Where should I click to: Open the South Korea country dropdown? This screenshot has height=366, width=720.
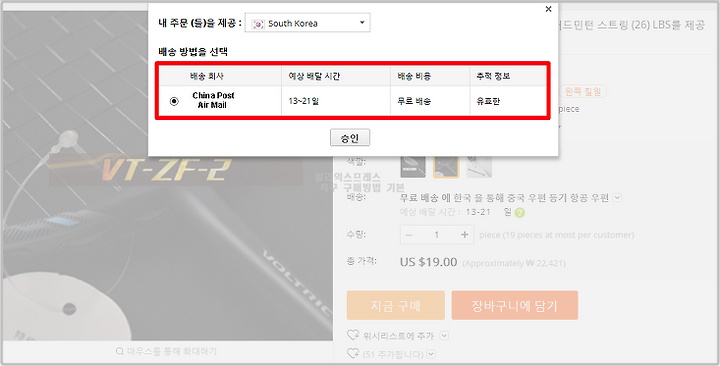tap(307, 23)
